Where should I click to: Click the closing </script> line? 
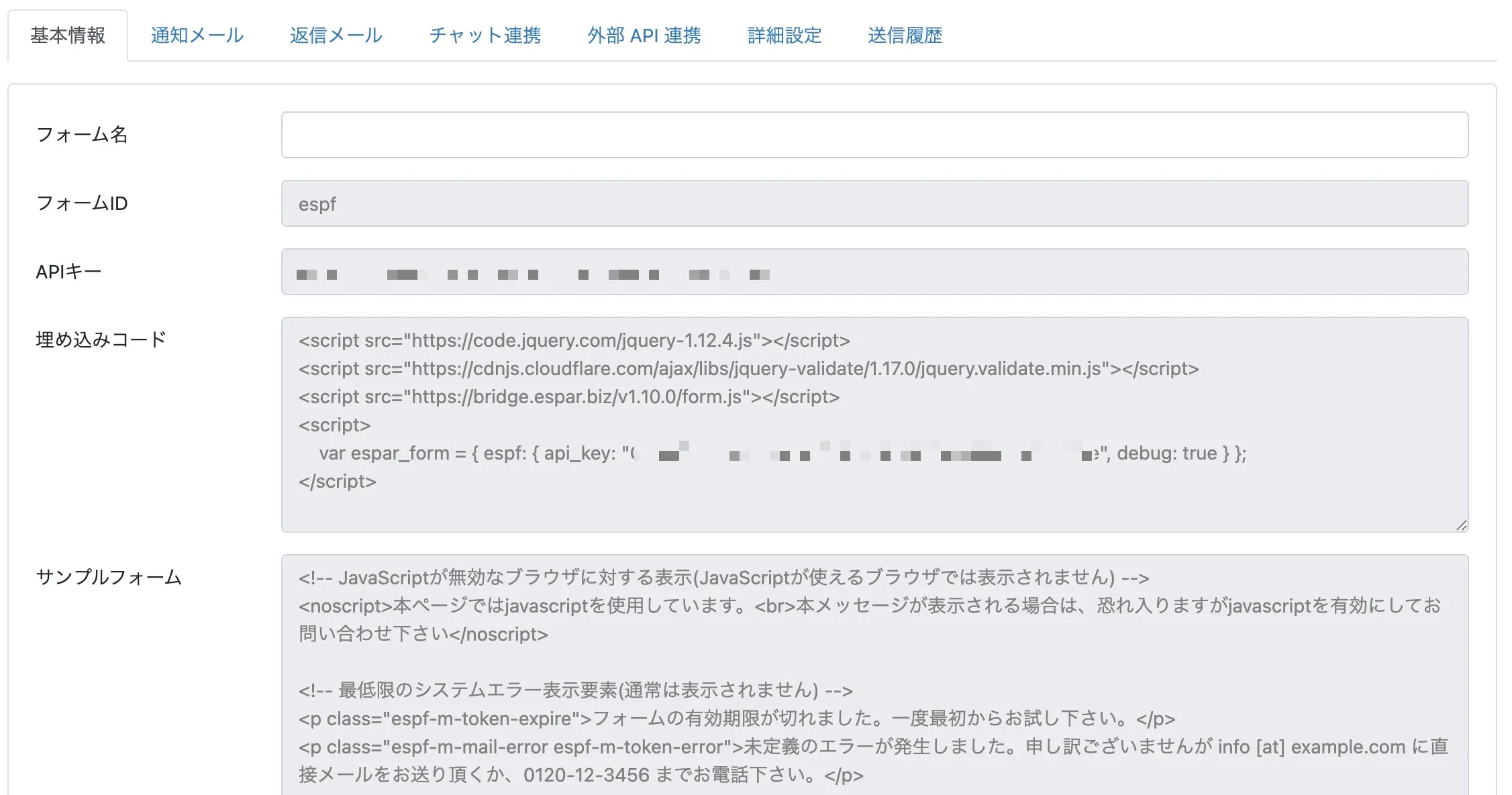[x=338, y=481]
